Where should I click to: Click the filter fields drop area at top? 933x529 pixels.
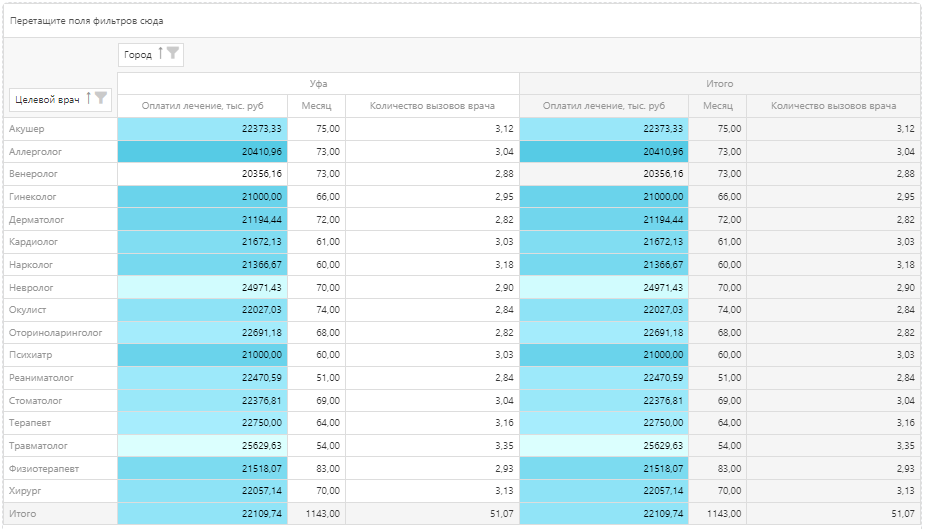tap(460, 21)
